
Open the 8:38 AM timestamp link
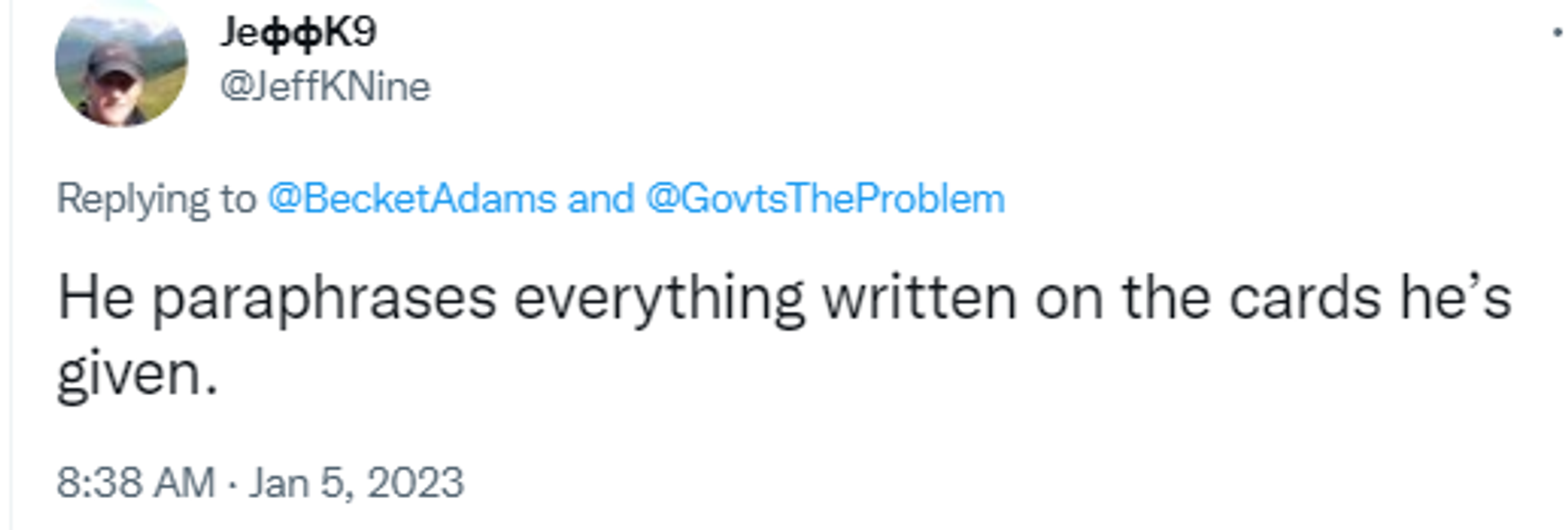136,482
